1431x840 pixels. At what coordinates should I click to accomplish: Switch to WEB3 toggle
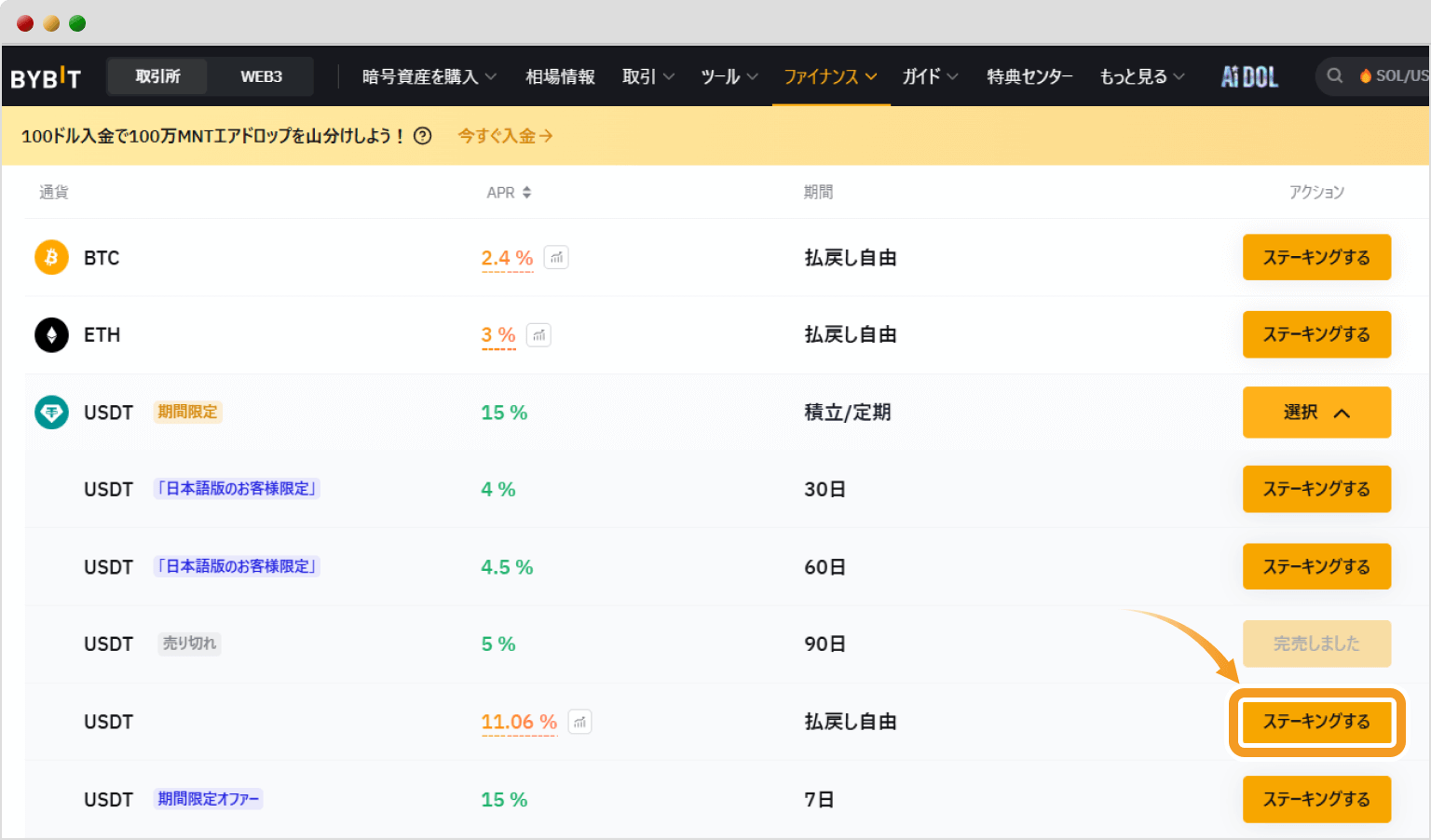(x=261, y=76)
